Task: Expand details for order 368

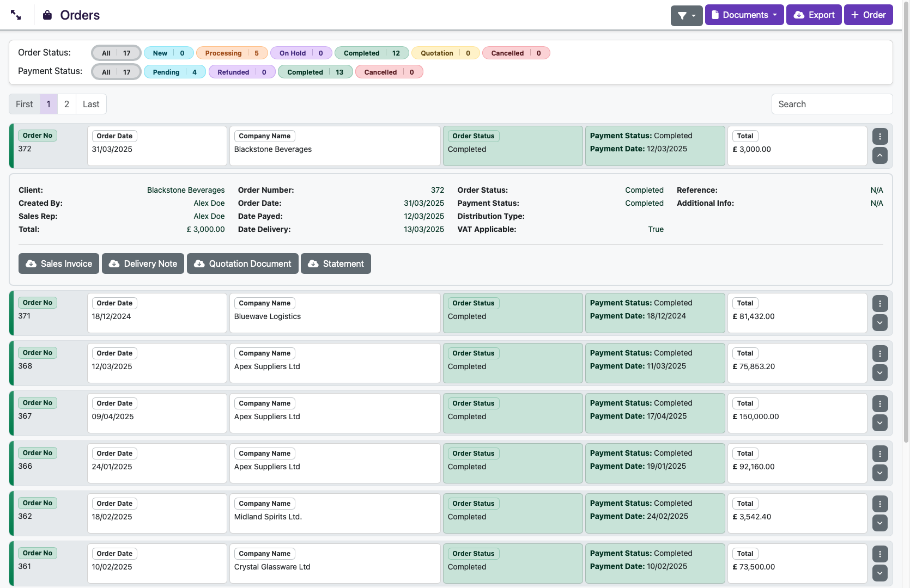Action: (880, 372)
